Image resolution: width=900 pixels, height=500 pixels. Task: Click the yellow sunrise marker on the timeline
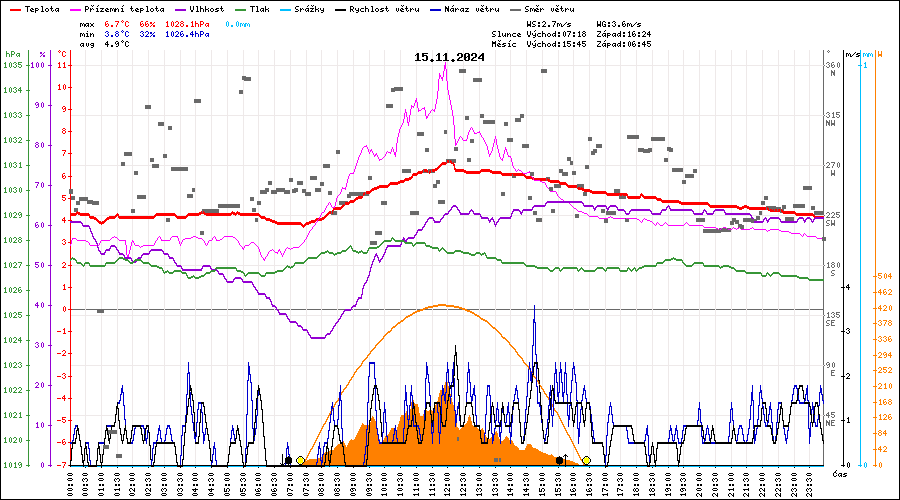(x=300, y=461)
